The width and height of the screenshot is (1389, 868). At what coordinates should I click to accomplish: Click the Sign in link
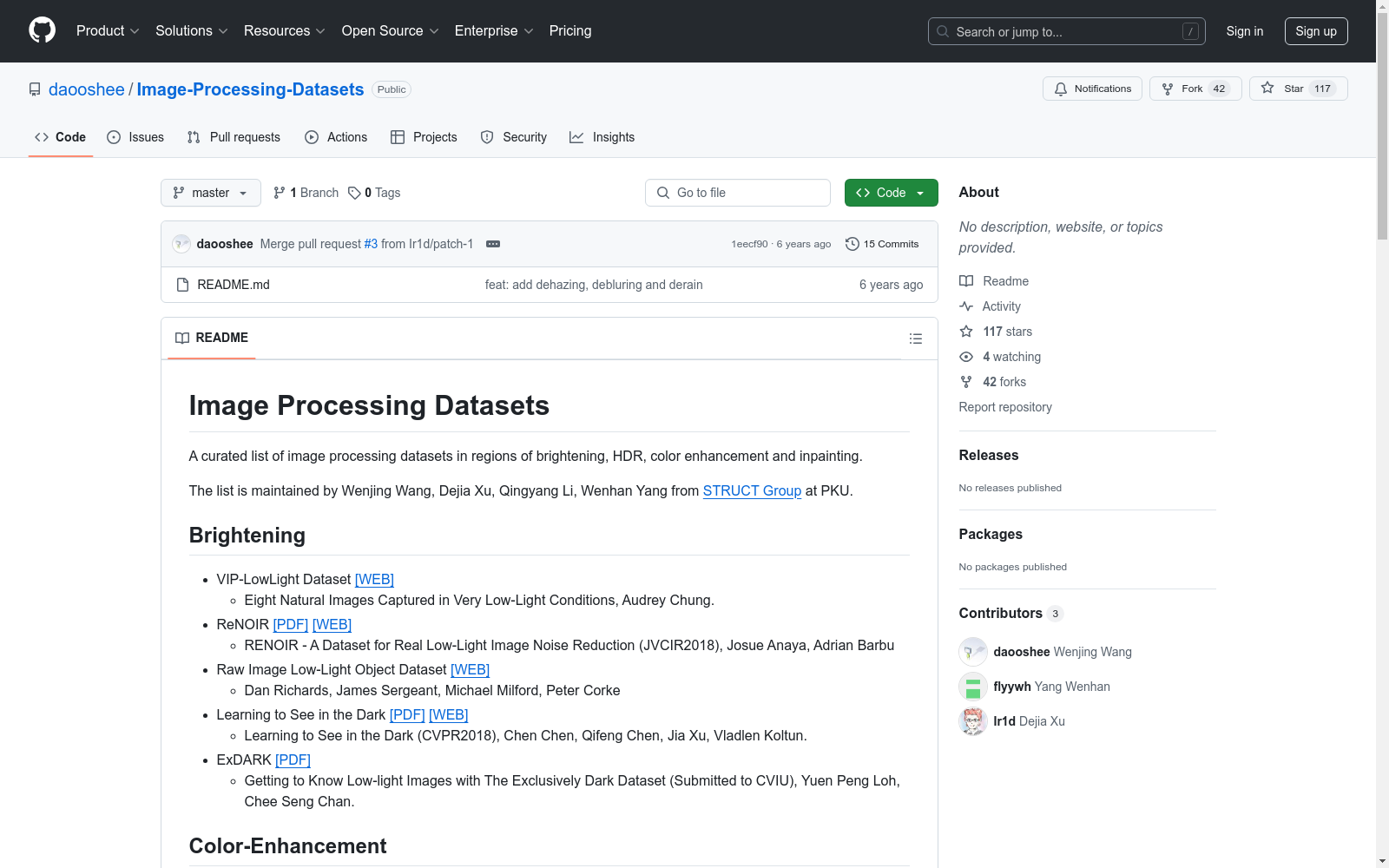coord(1245,31)
